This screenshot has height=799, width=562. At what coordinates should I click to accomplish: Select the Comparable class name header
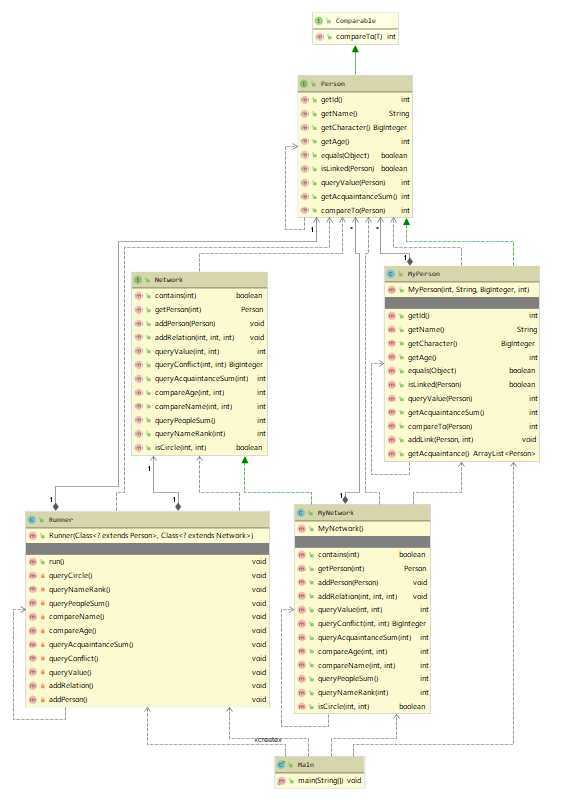356,21
